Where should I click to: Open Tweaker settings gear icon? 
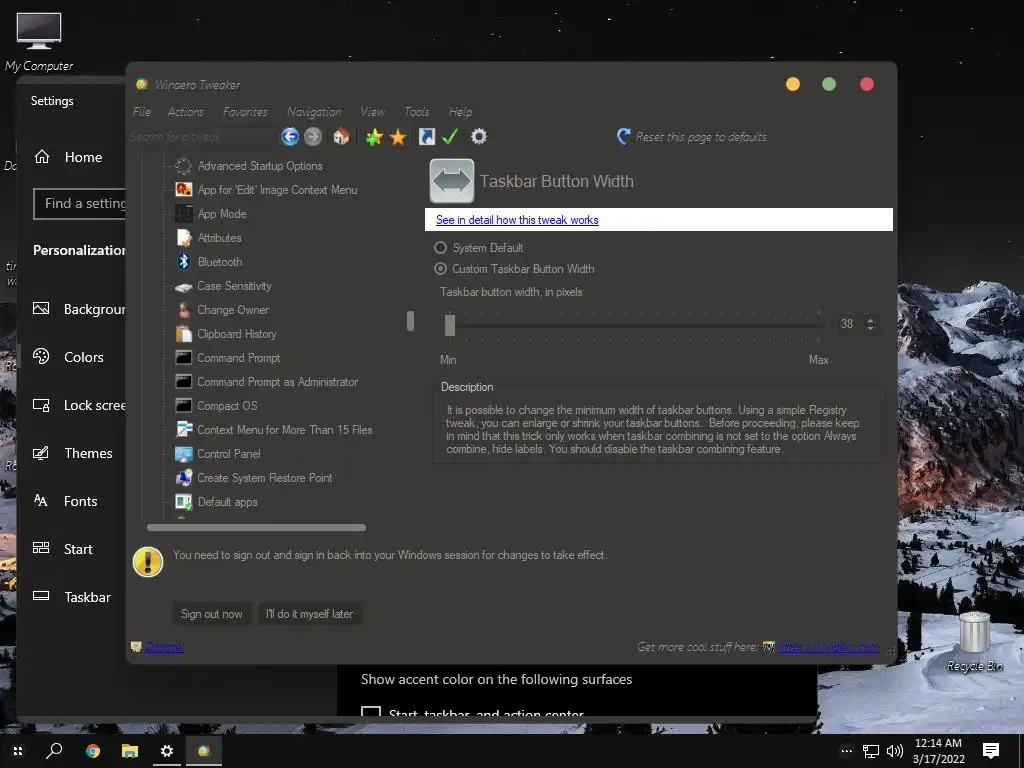[x=479, y=136]
